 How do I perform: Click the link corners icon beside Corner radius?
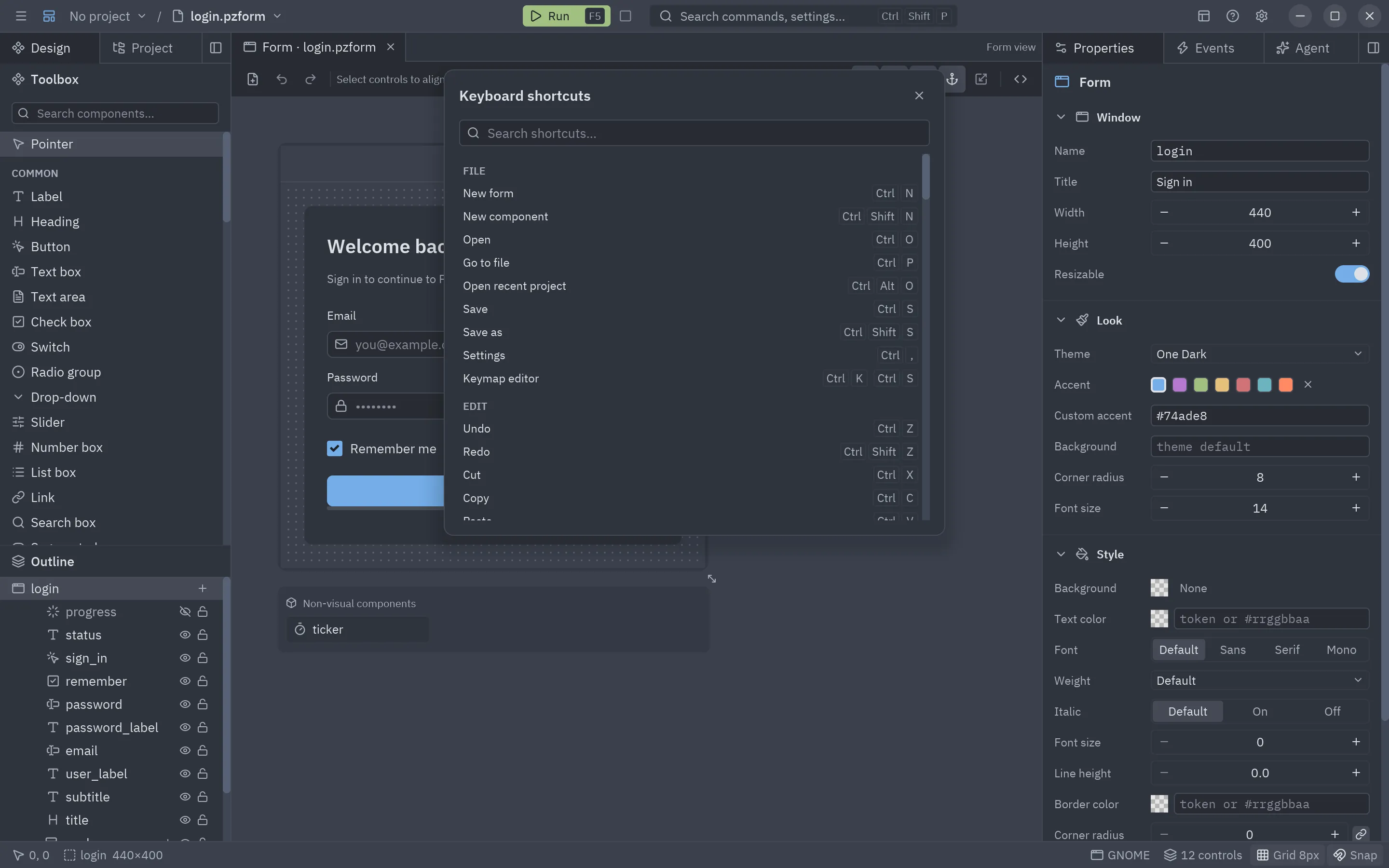1360,834
